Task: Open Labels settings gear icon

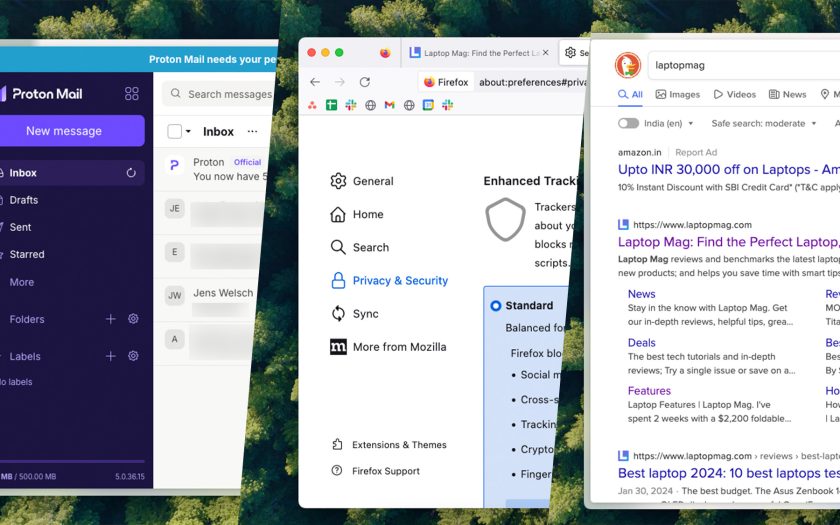Action: pyautogui.click(x=133, y=356)
